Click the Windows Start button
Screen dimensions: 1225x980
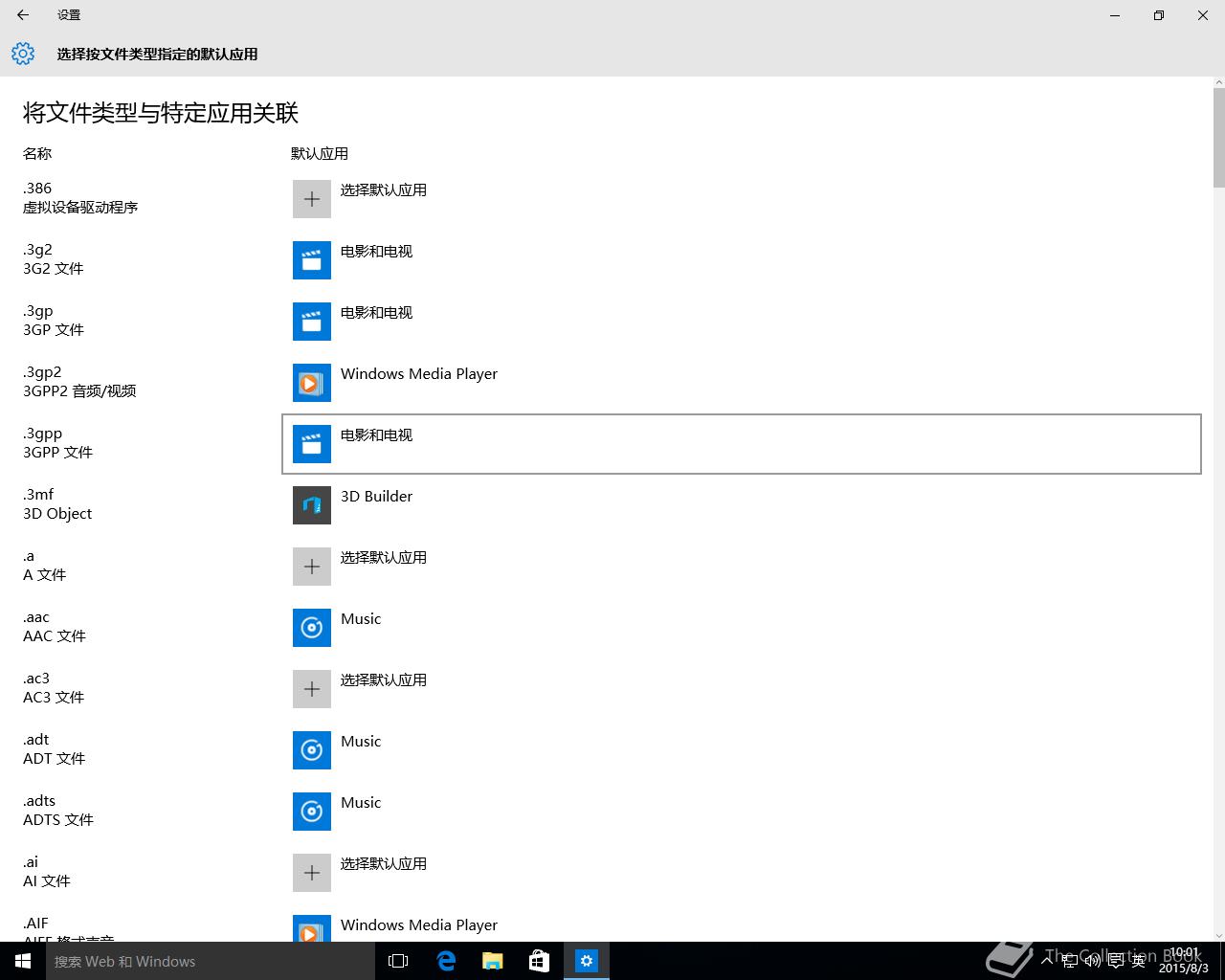click(23, 961)
